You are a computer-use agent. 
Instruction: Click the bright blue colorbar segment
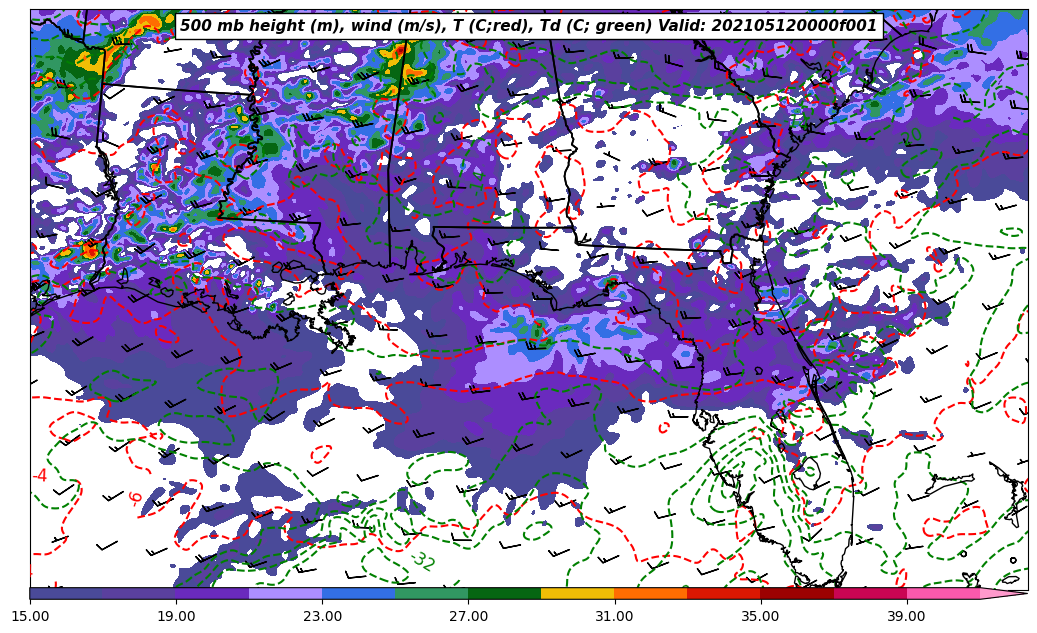358,593
